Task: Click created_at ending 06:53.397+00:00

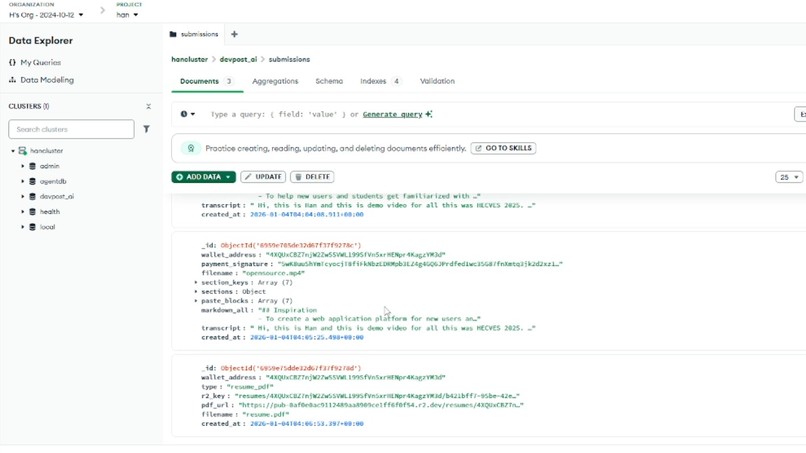Action: (307, 424)
